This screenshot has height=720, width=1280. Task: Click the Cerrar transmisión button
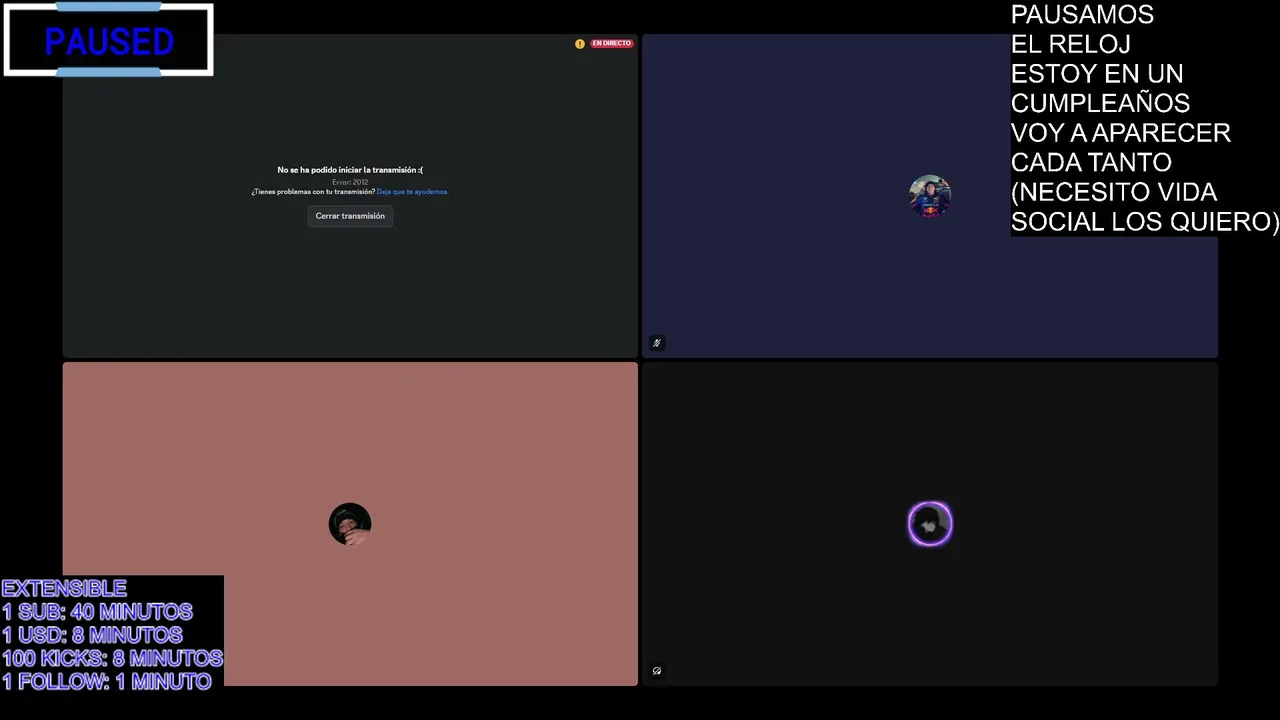350,216
